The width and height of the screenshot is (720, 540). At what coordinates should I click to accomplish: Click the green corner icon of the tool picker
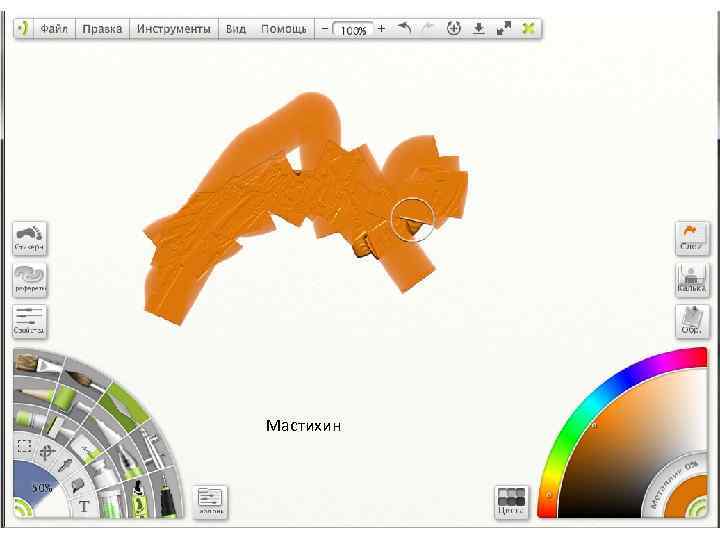click(x=22, y=509)
